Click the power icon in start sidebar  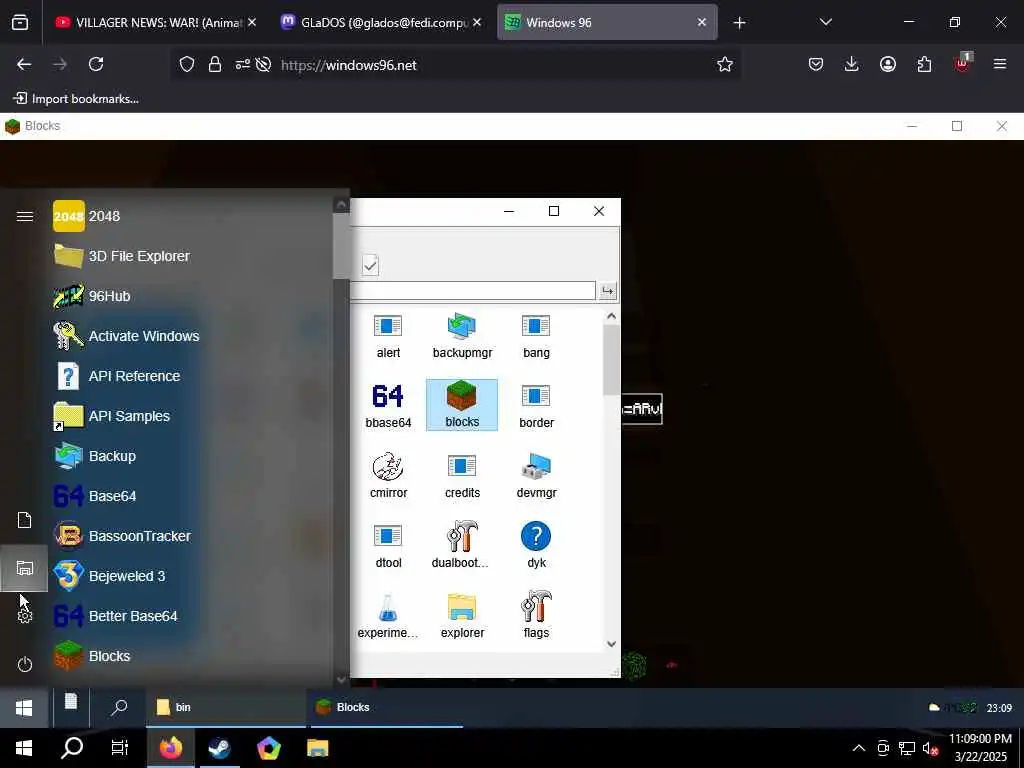[25, 664]
